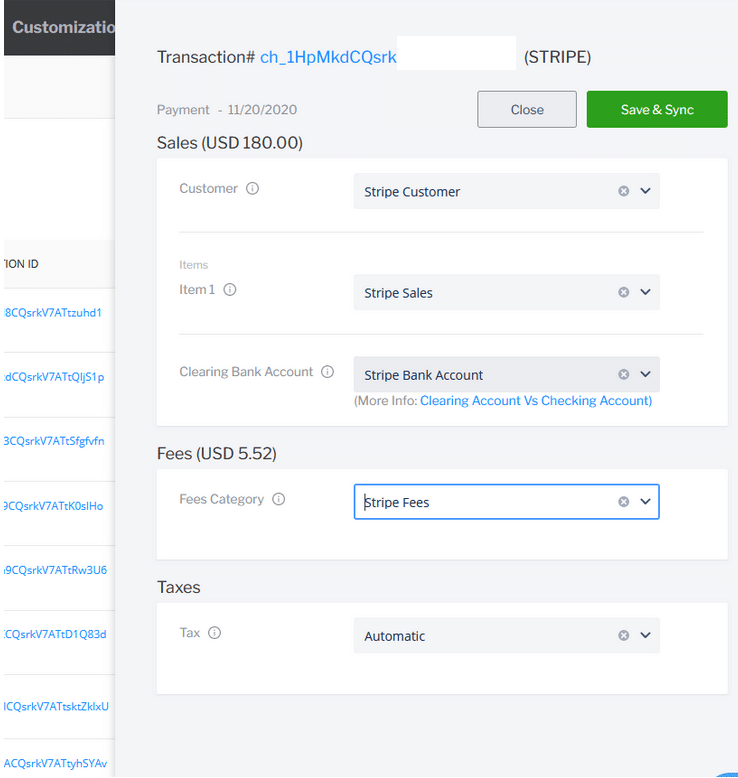
Task: Click the Clearing Bank Account info icon
Action: 328,372
